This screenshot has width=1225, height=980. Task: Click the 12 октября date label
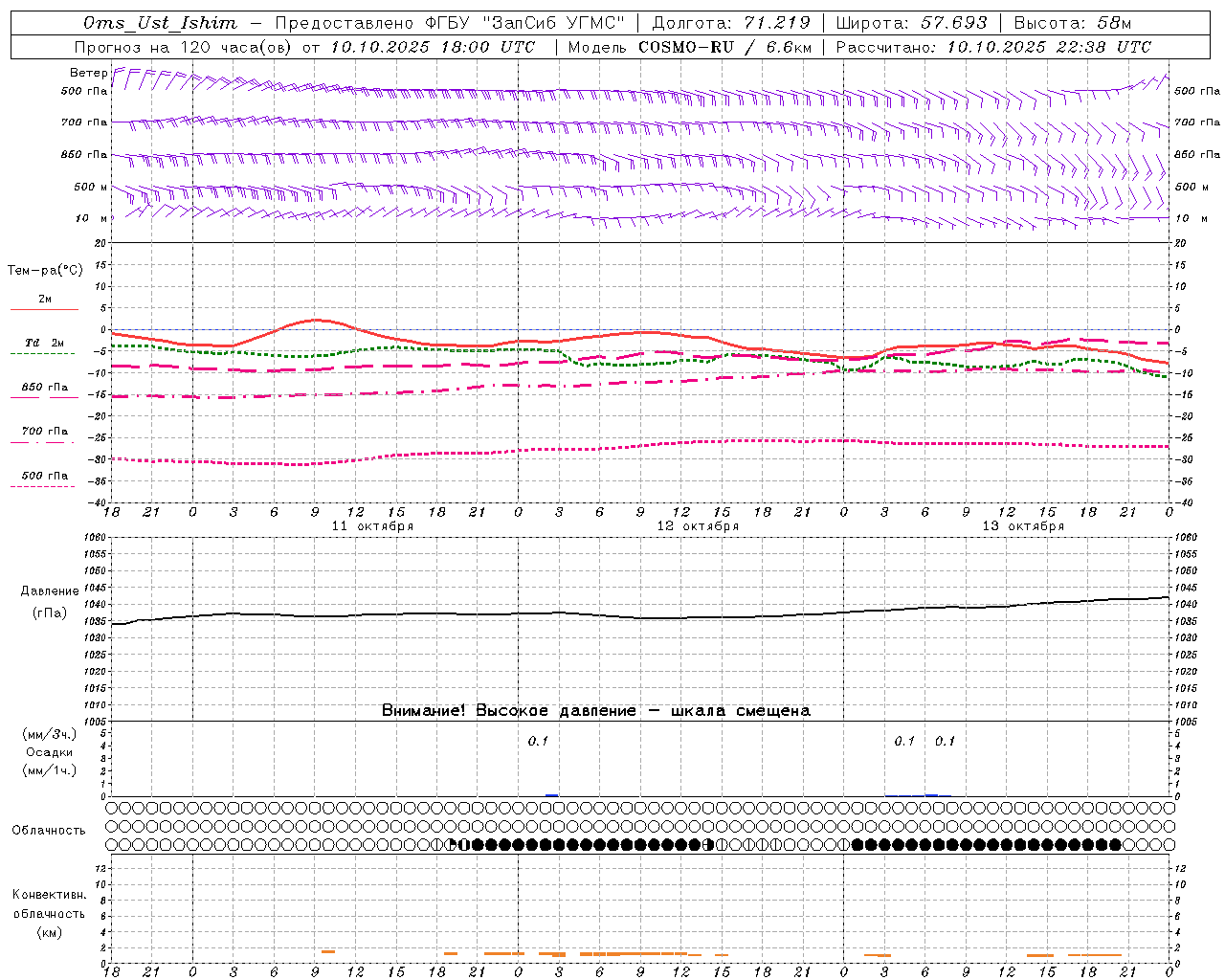698,526
